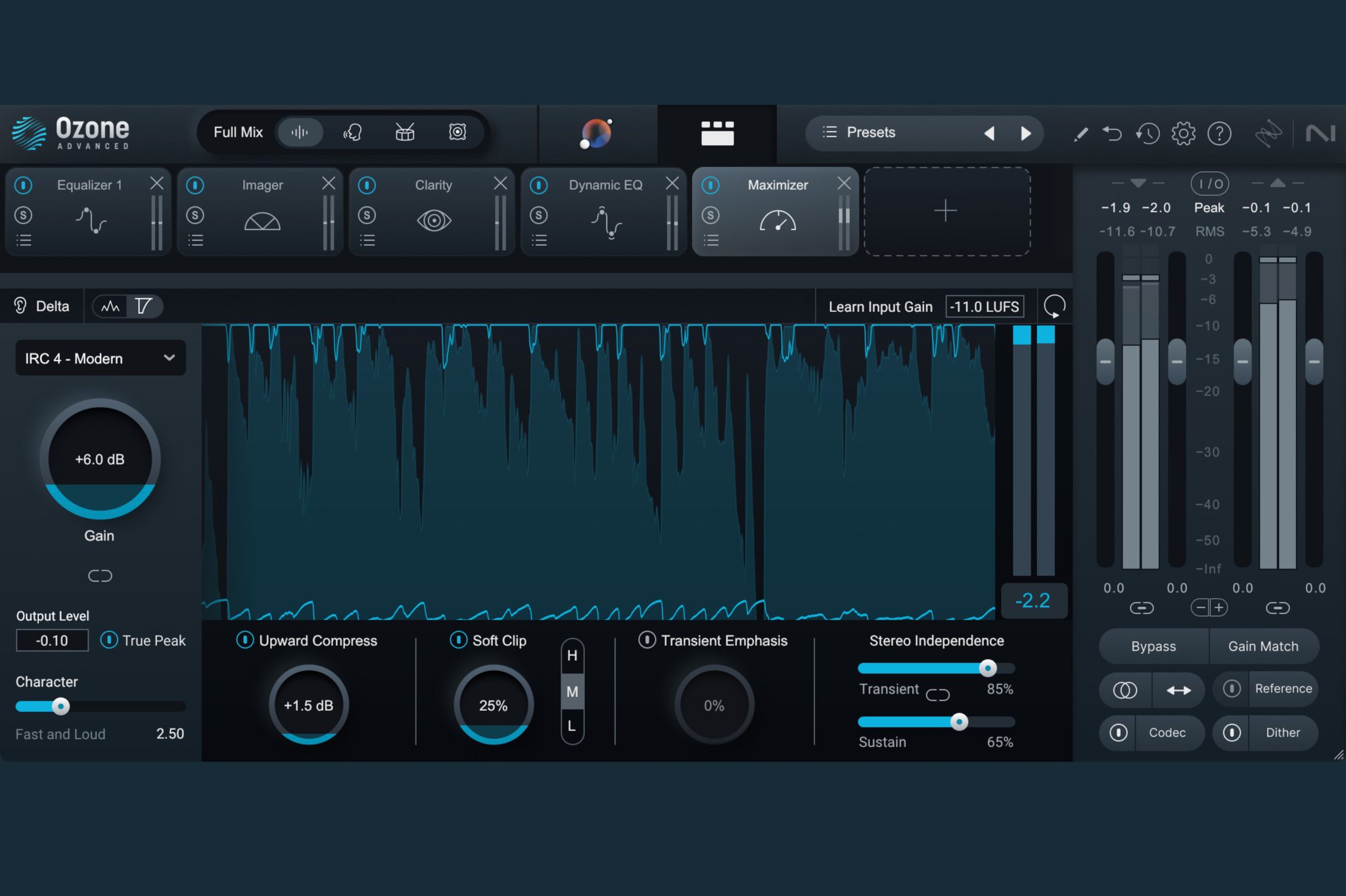The width and height of the screenshot is (1346, 896).
Task: Disable the Equalizer 1 power toggle
Action: (x=24, y=185)
